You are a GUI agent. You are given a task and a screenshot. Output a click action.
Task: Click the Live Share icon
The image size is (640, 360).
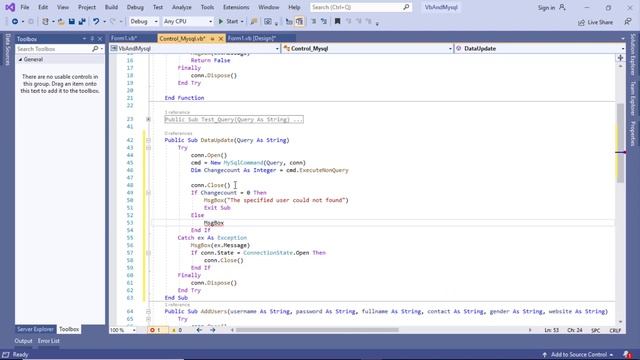pyautogui.click(x=581, y=22)
